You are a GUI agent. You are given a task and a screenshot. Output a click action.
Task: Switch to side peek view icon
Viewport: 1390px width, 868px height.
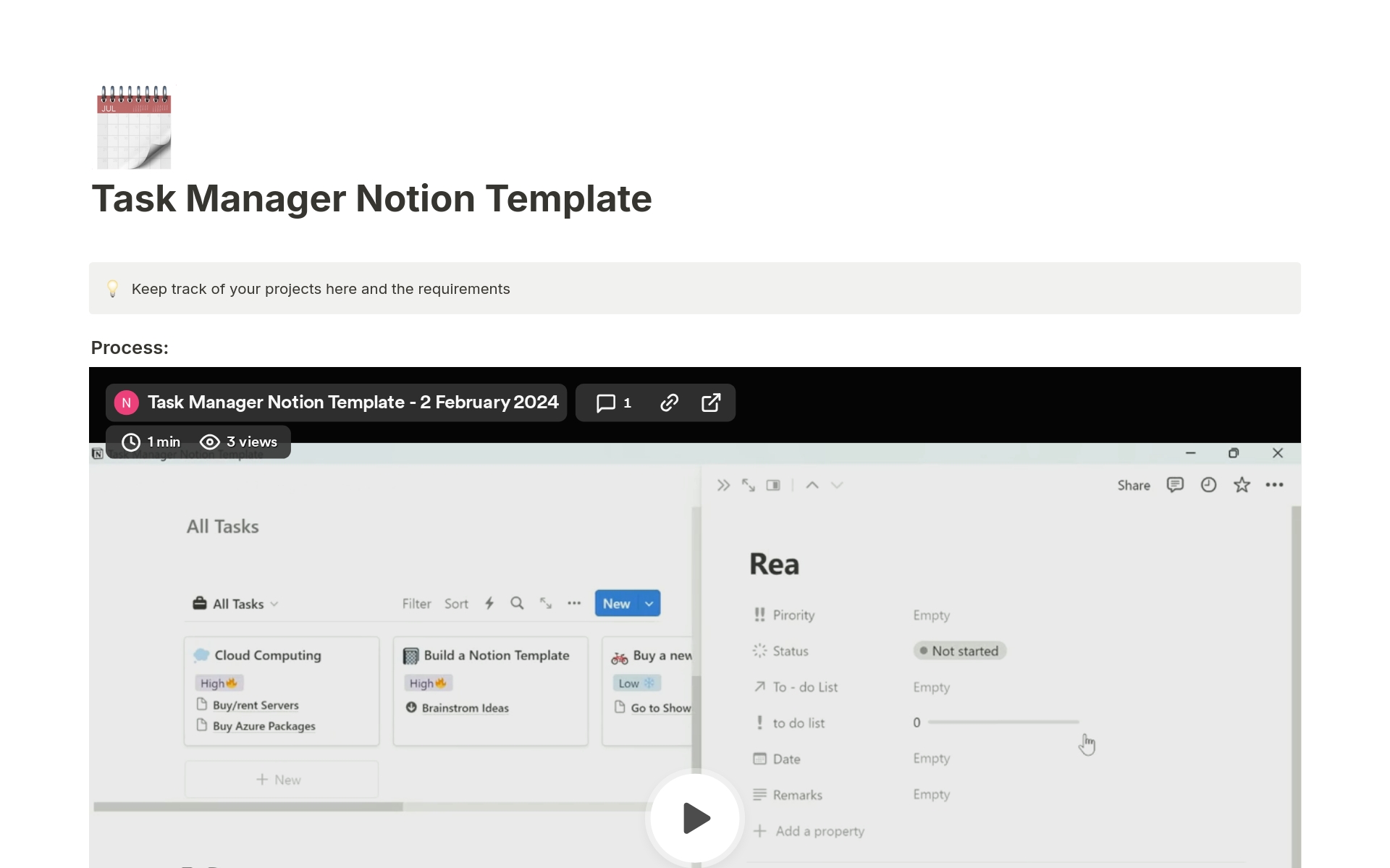point(773,485)
